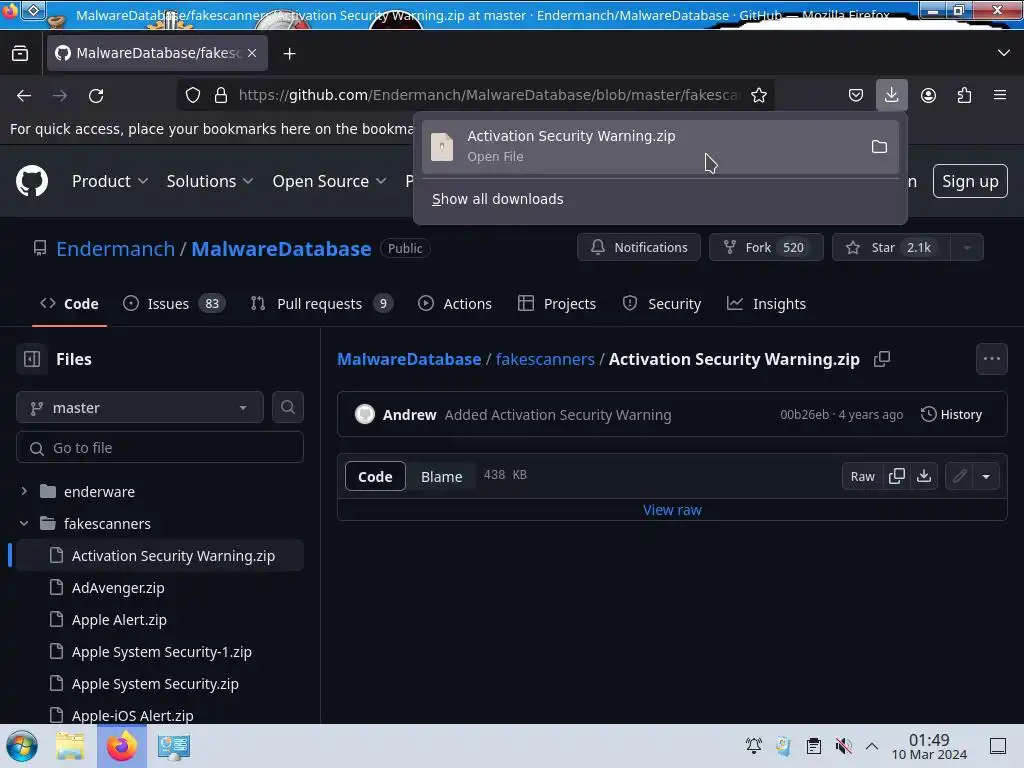Open the Actions tab

pyautogui.click(x=455, y=304)
